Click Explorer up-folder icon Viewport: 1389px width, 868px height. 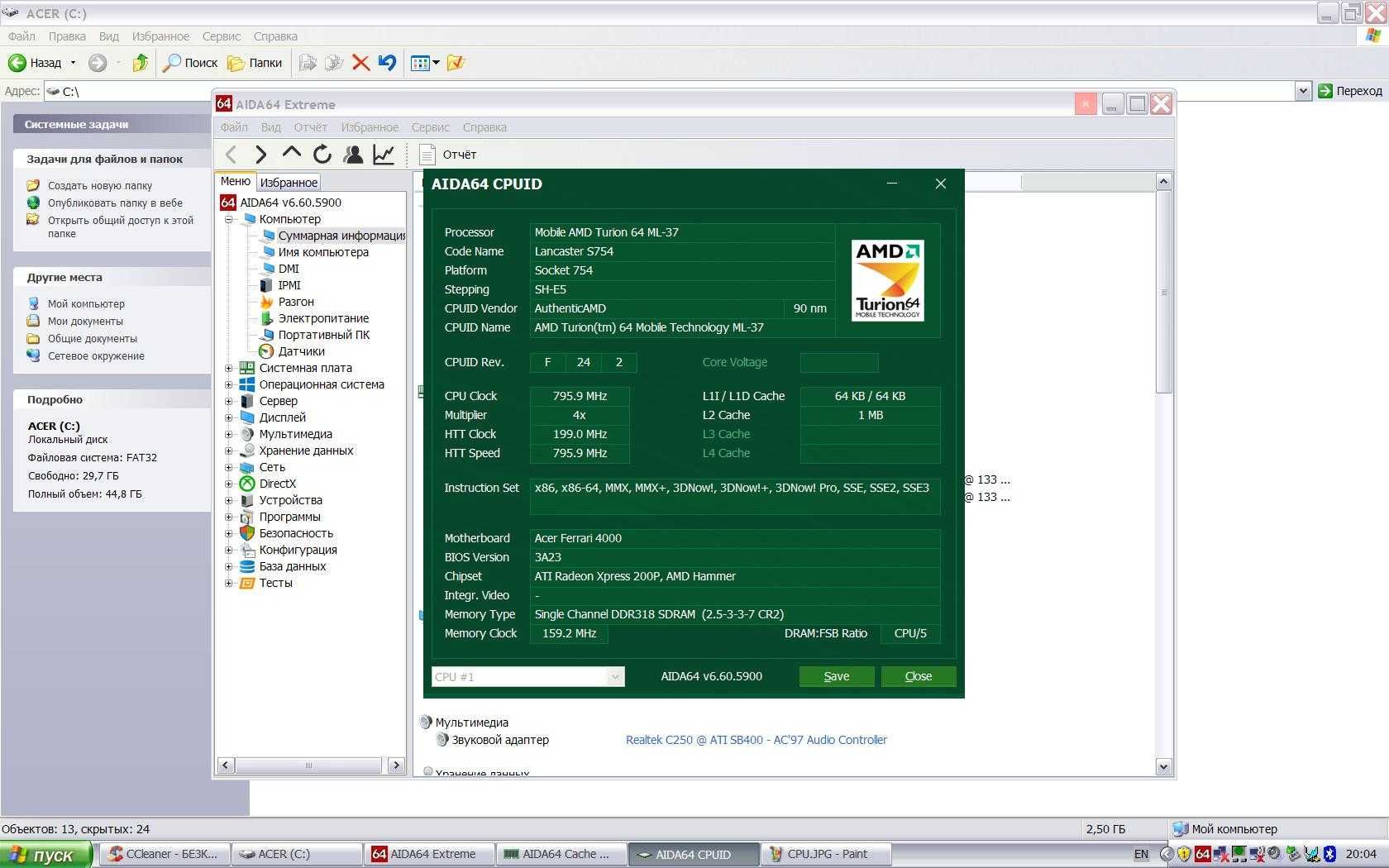[141, 63]
